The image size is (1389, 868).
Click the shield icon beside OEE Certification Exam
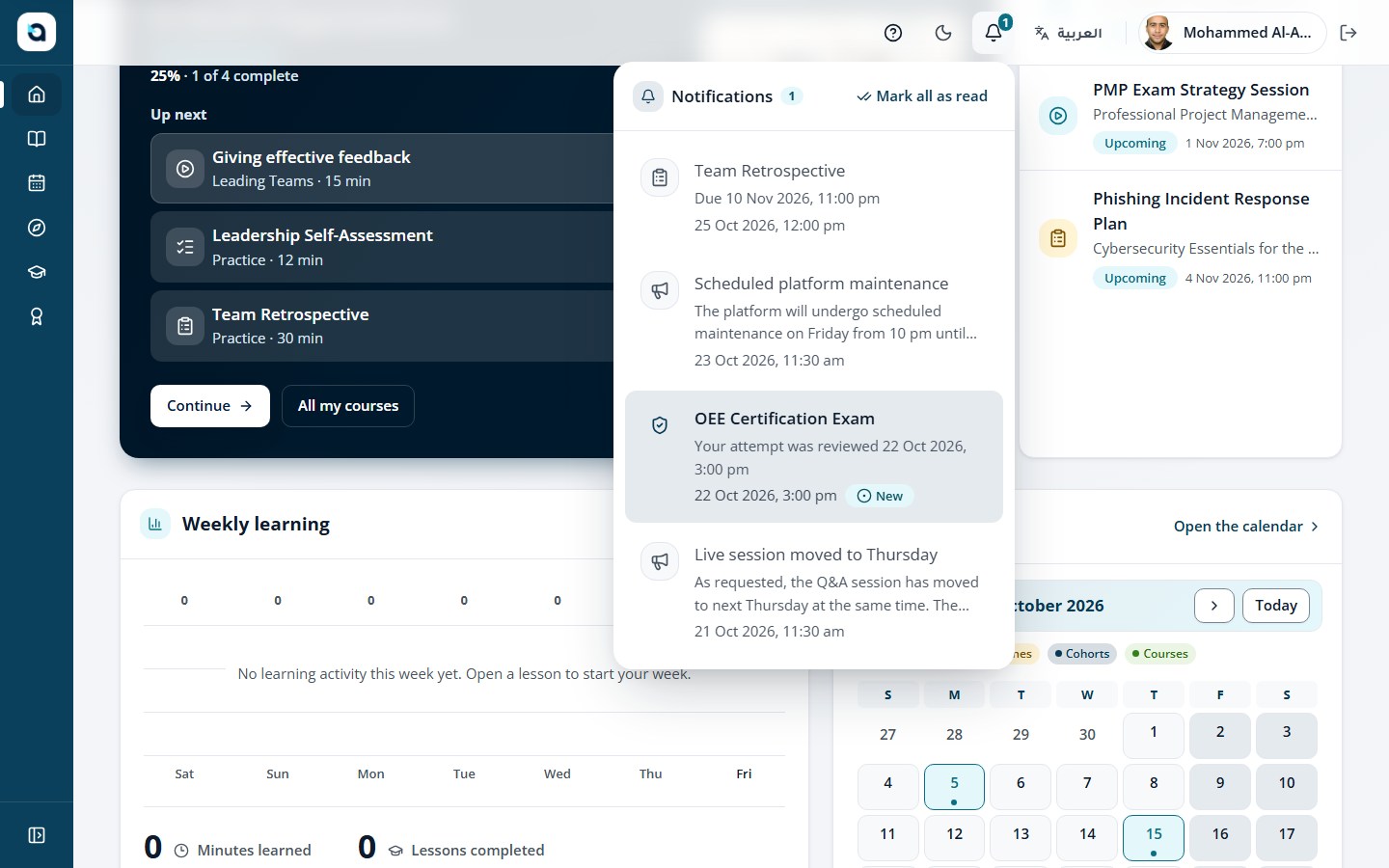[660, 425]
